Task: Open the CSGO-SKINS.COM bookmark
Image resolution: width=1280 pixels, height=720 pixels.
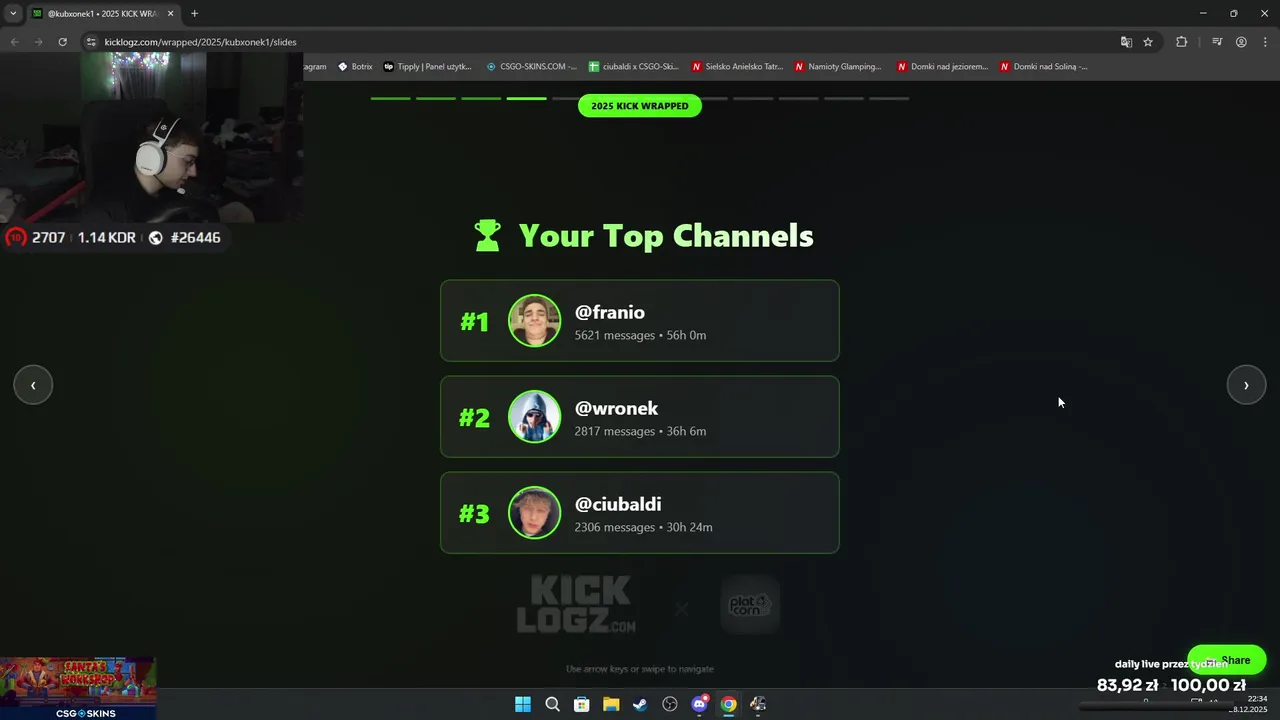Action: click(532, 67)
